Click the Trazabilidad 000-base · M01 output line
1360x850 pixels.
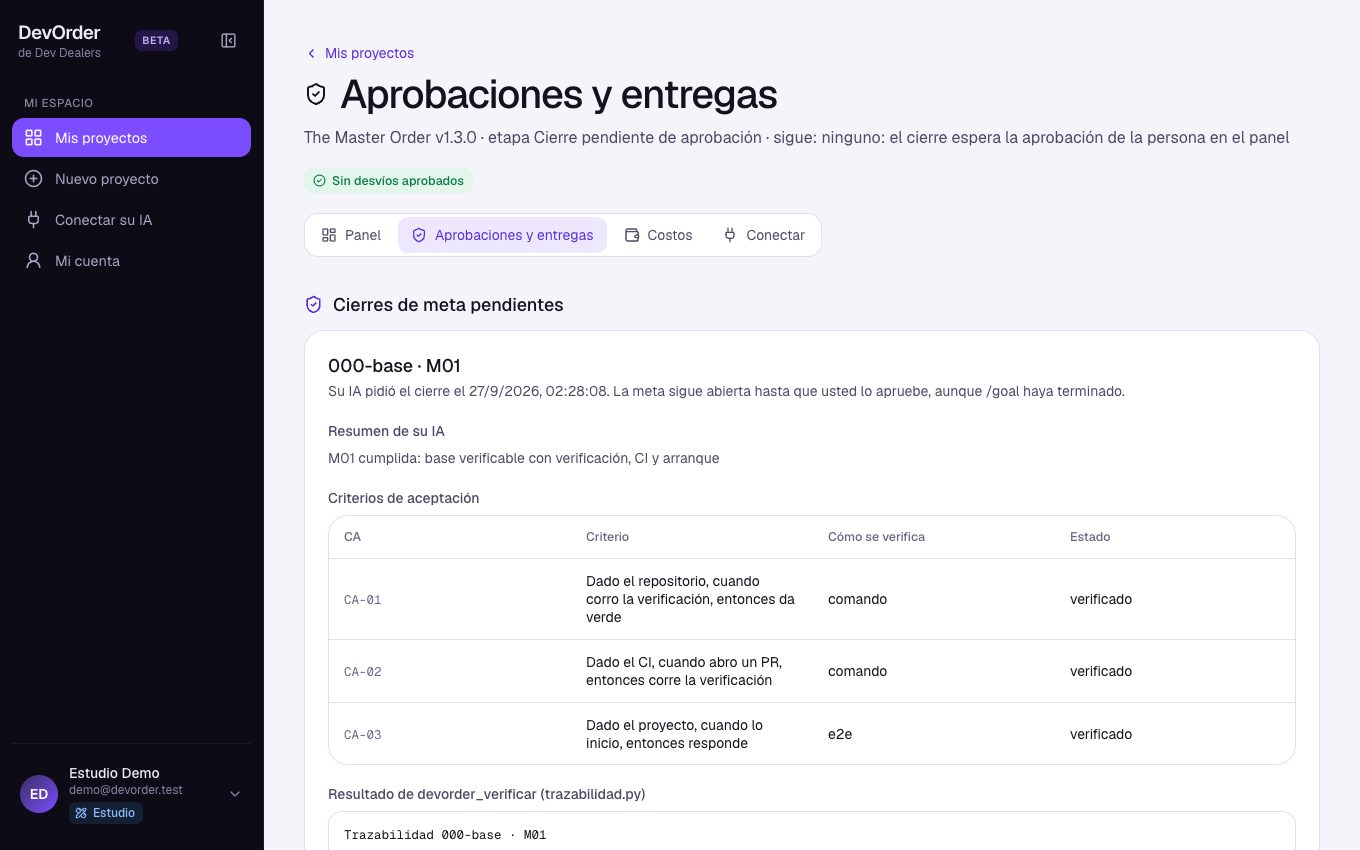click(445, 835)
